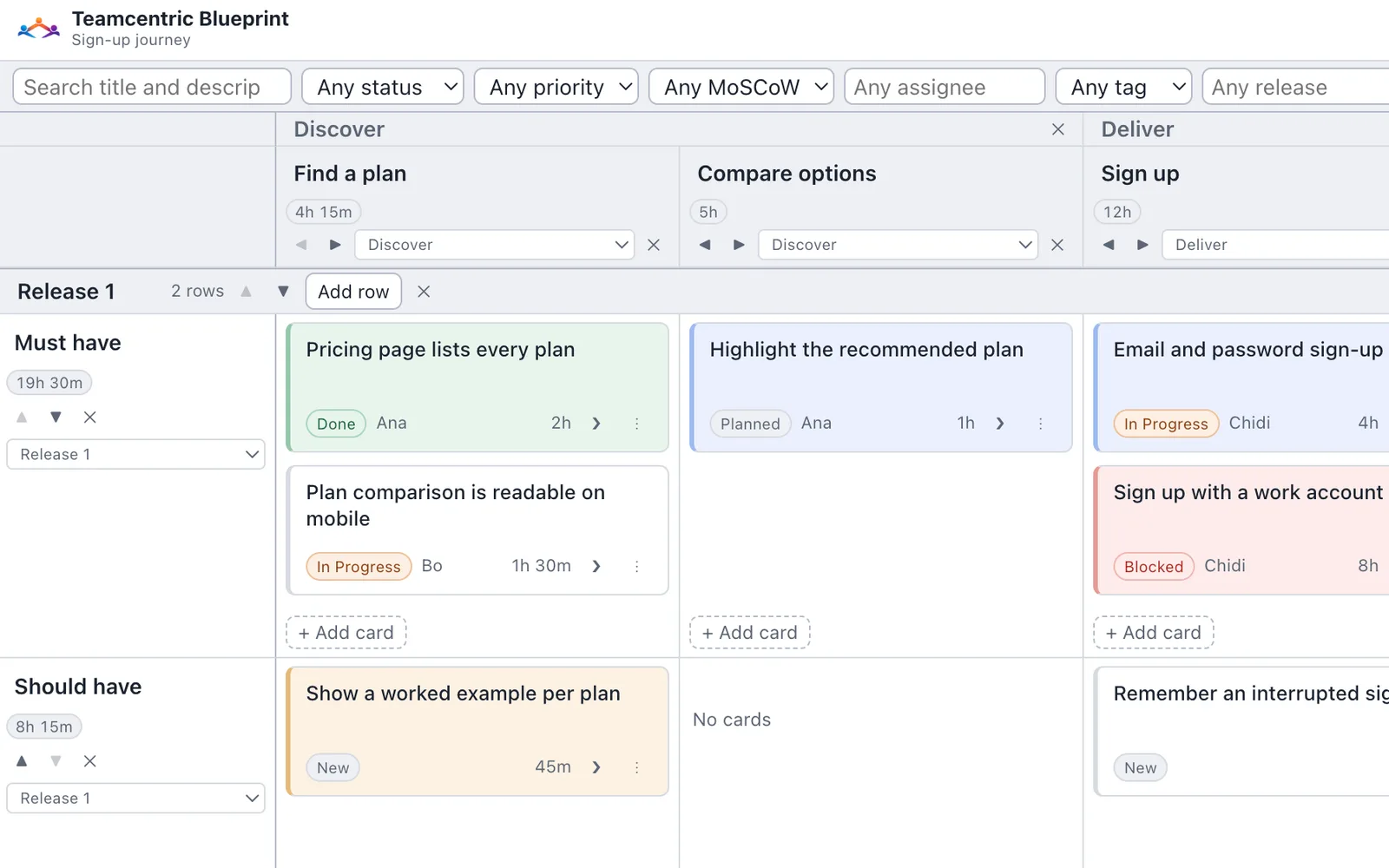Move Compare options step left
The image size is (1389, 868).
click(705, 245)
